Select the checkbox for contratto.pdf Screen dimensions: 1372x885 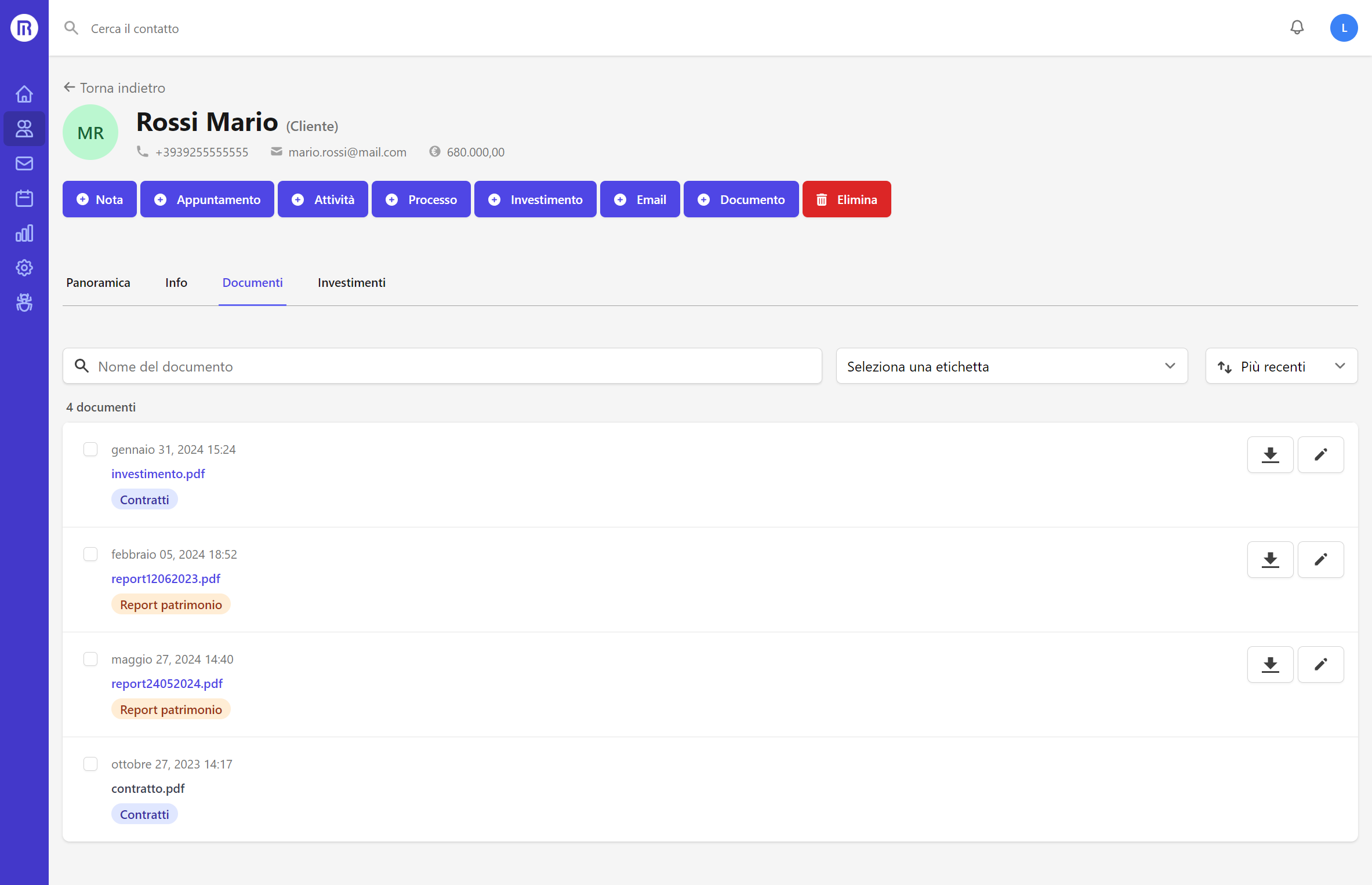(x=90, y=764)
